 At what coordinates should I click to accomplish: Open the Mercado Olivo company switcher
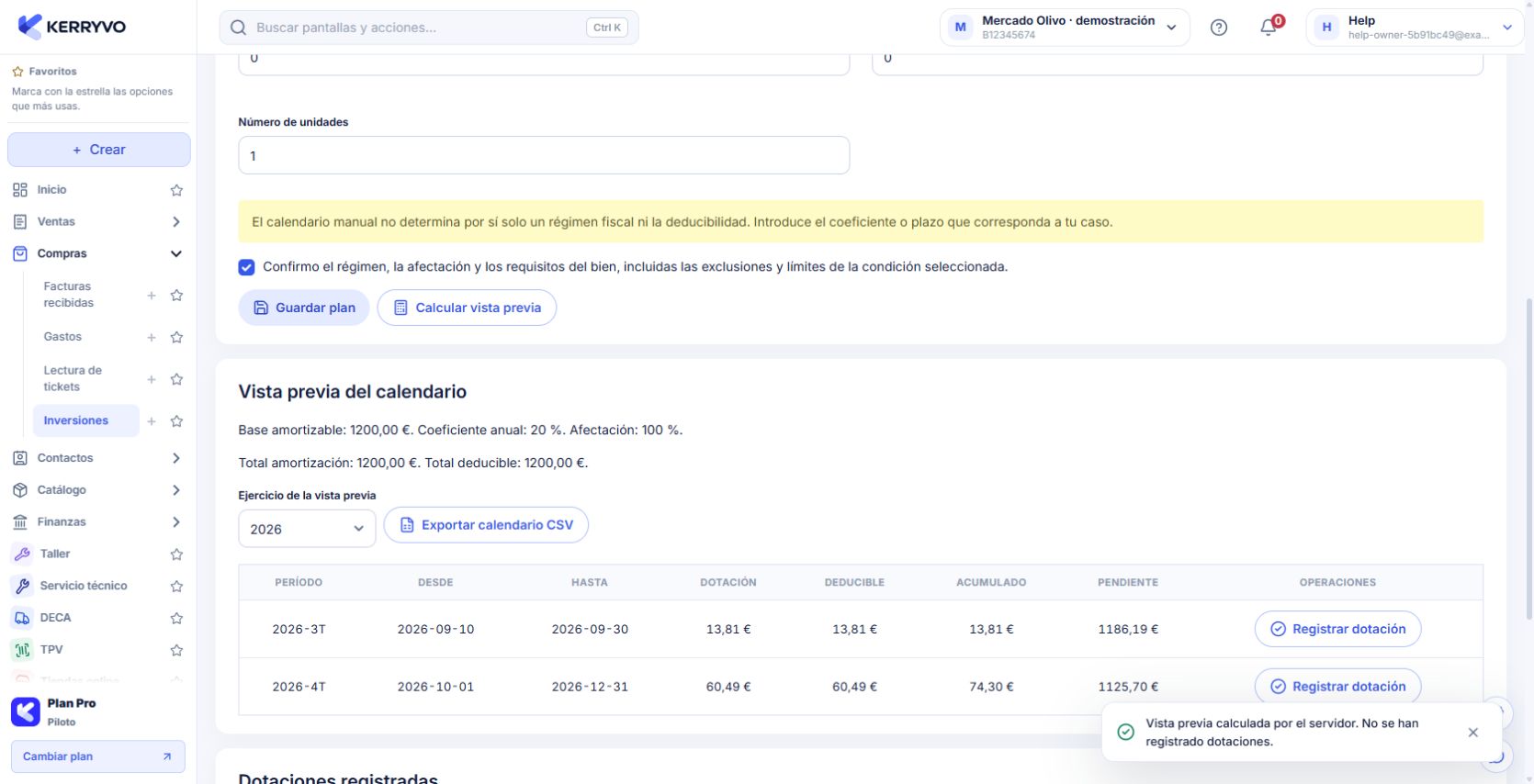pyautogui.click(x=1065, y=28)
